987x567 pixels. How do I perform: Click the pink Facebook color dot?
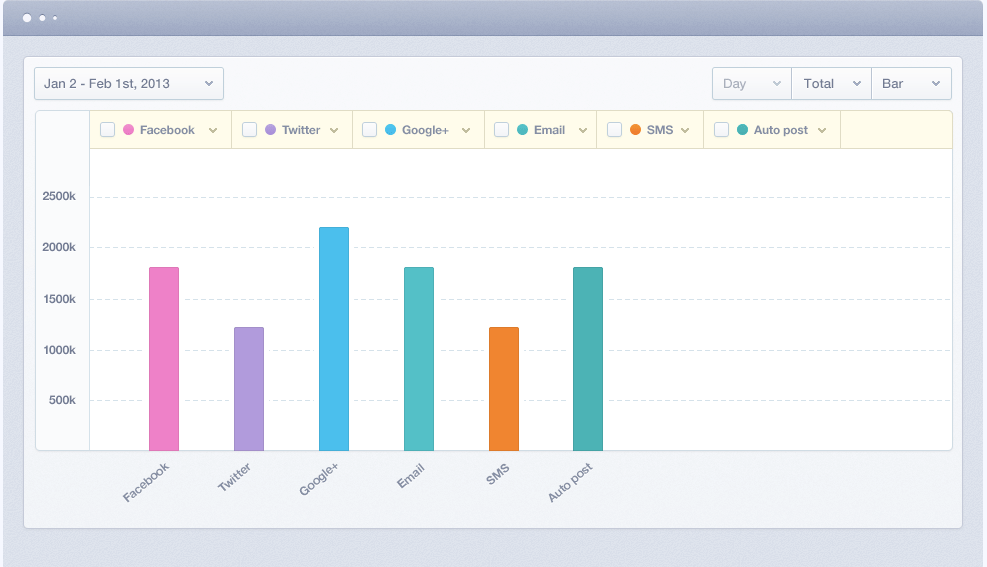point(128,130)
